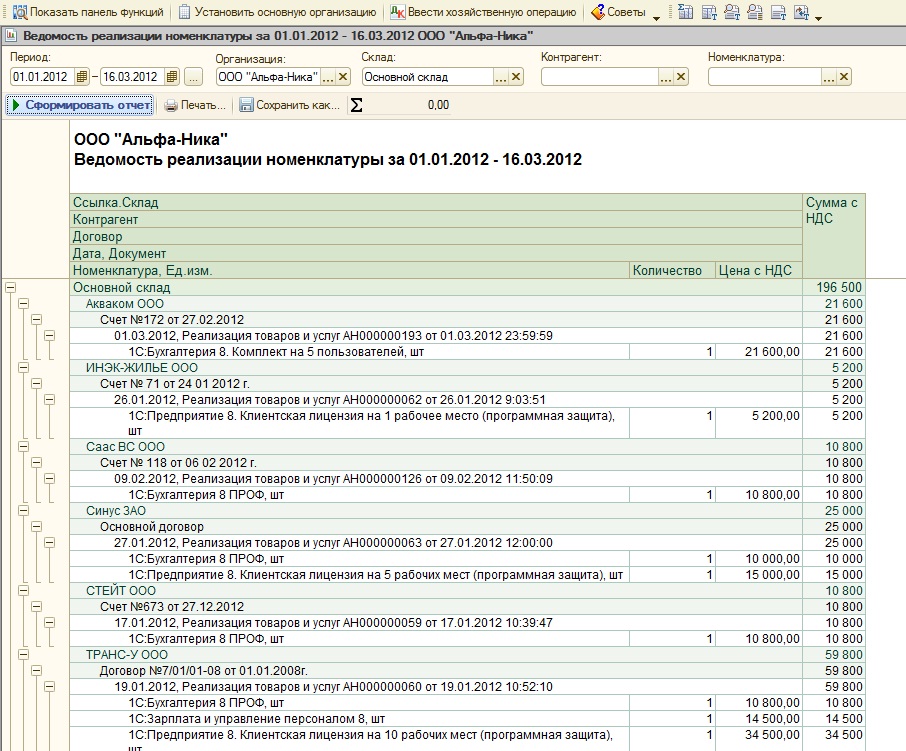Image resolution: width=906 pixels, height=751 pixels.
Task: Click the magnifier document with list icon
Action: (755, 12)
